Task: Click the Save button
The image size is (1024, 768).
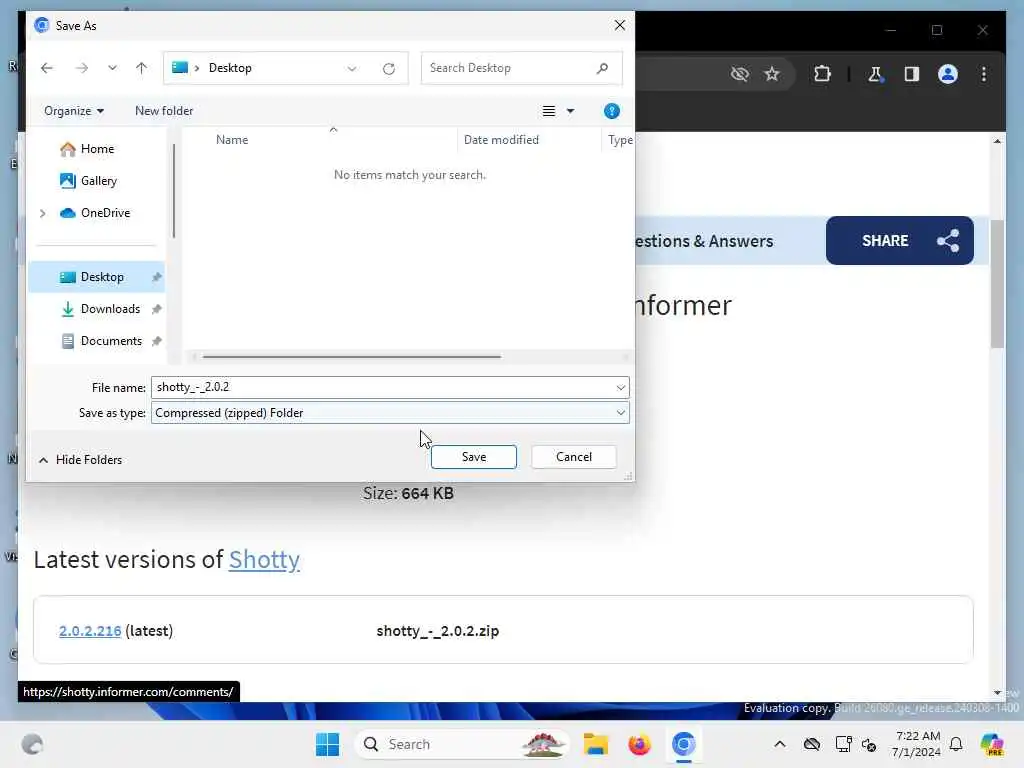Action: coord(473,456)
